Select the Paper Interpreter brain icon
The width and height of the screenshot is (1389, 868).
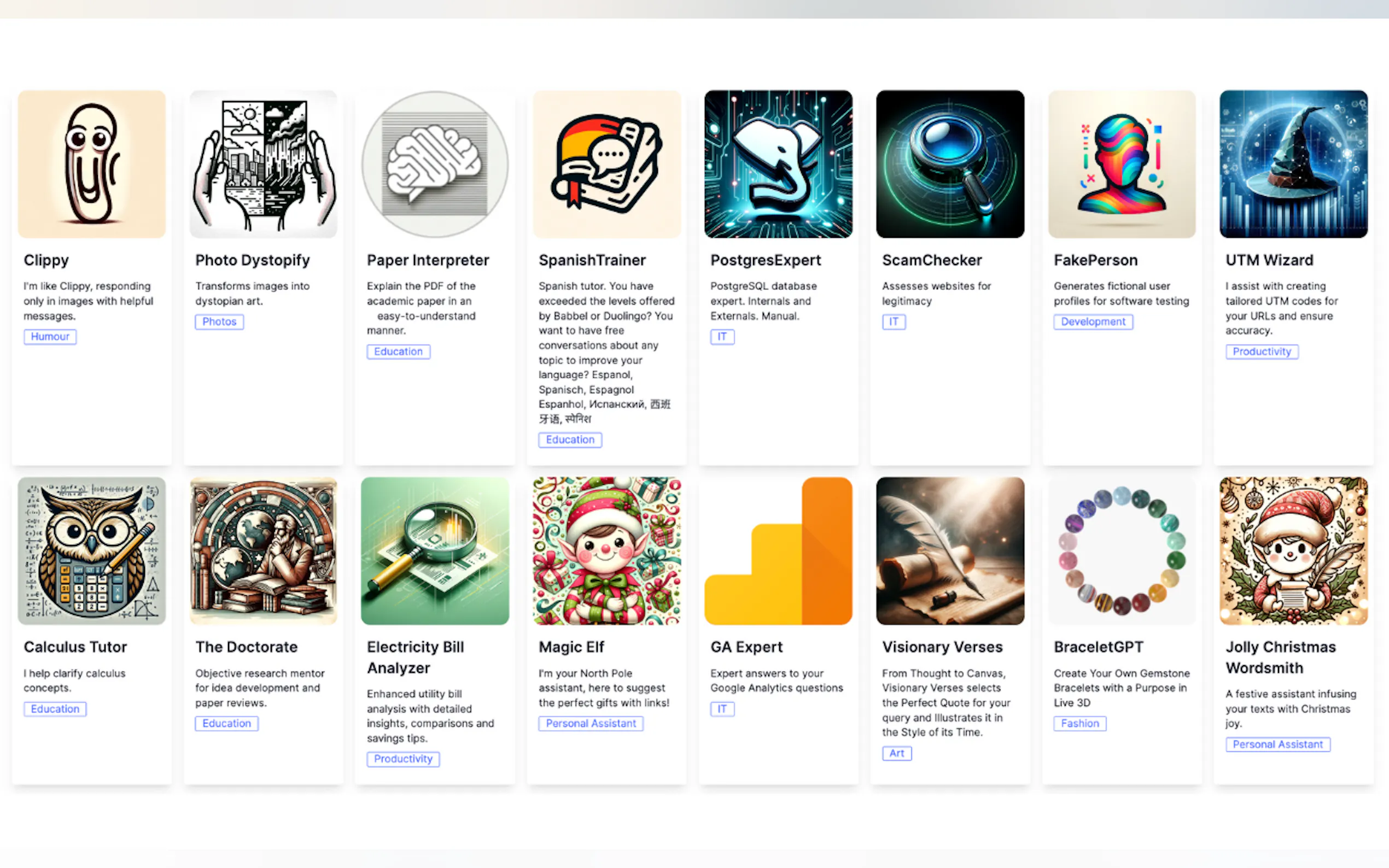pos(435,164)
